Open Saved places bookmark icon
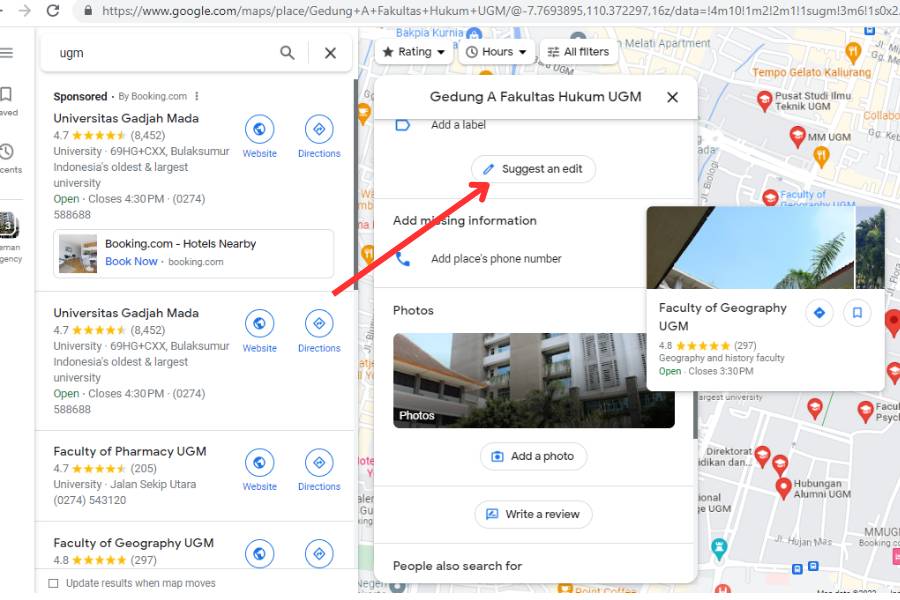The height and width of the screenshot is (600, 900). click(x=6, y=94)
